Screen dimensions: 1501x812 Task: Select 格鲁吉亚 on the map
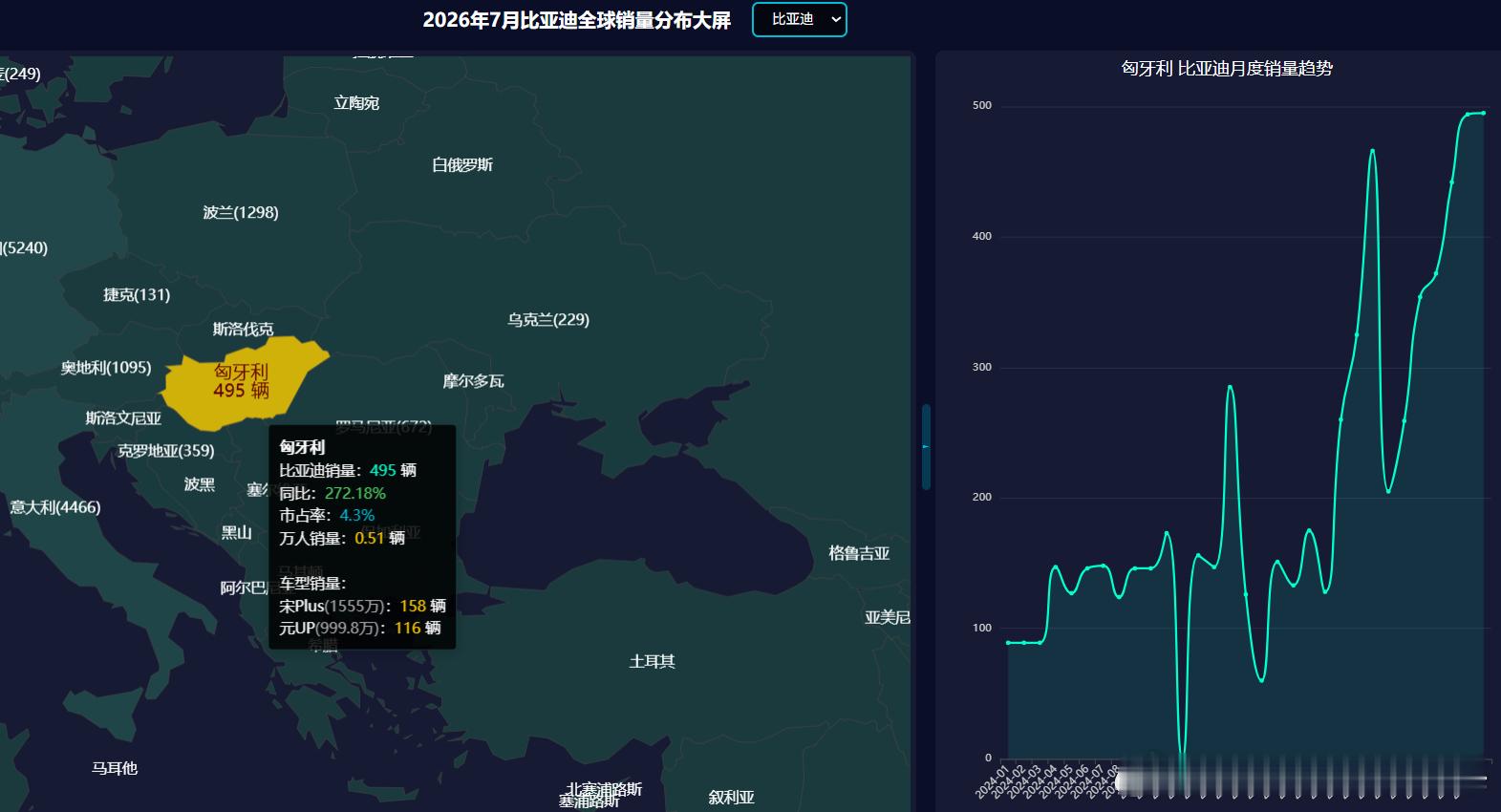point(859,553)
